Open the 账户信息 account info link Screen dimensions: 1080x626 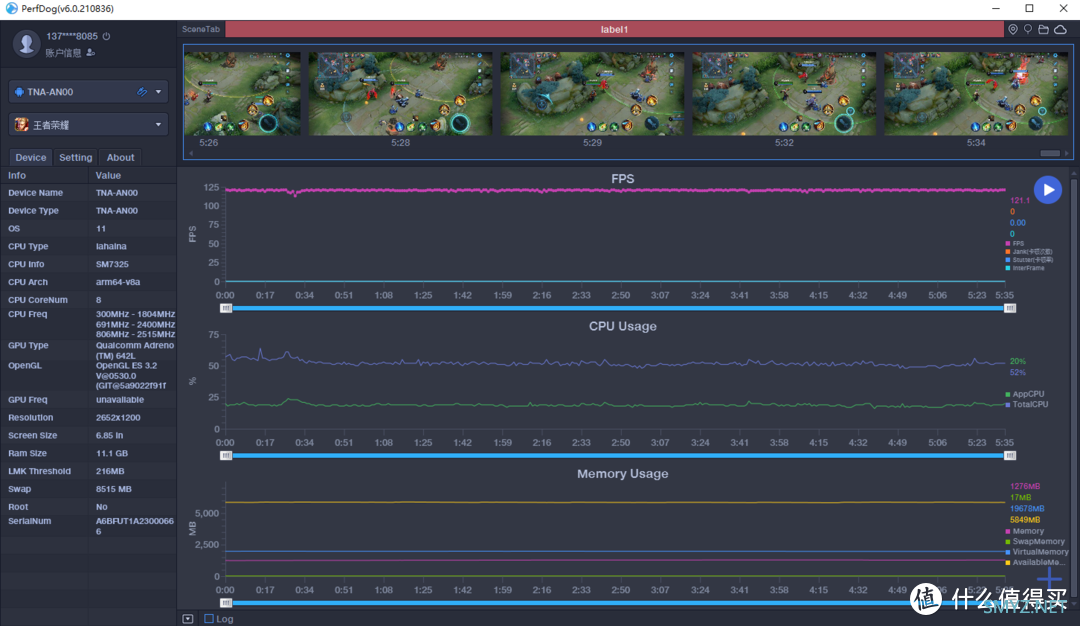click(63, 53)
